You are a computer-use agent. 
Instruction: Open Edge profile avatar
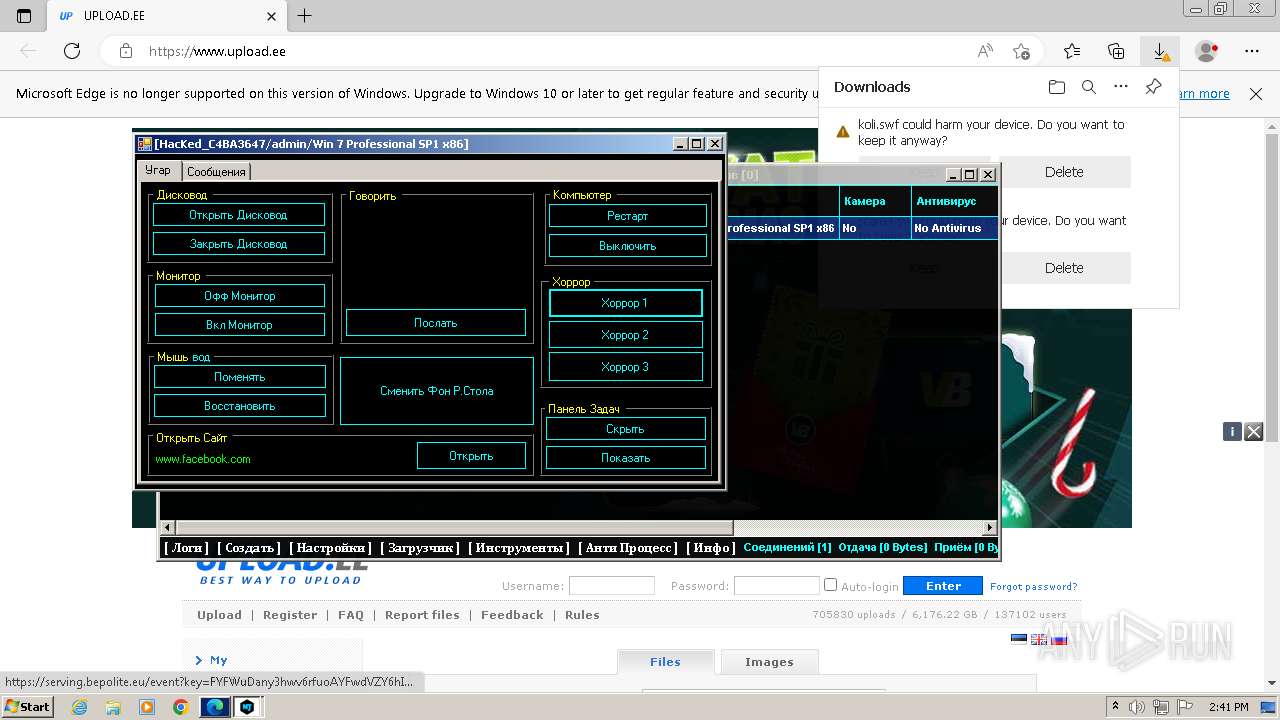(1207, 51)
